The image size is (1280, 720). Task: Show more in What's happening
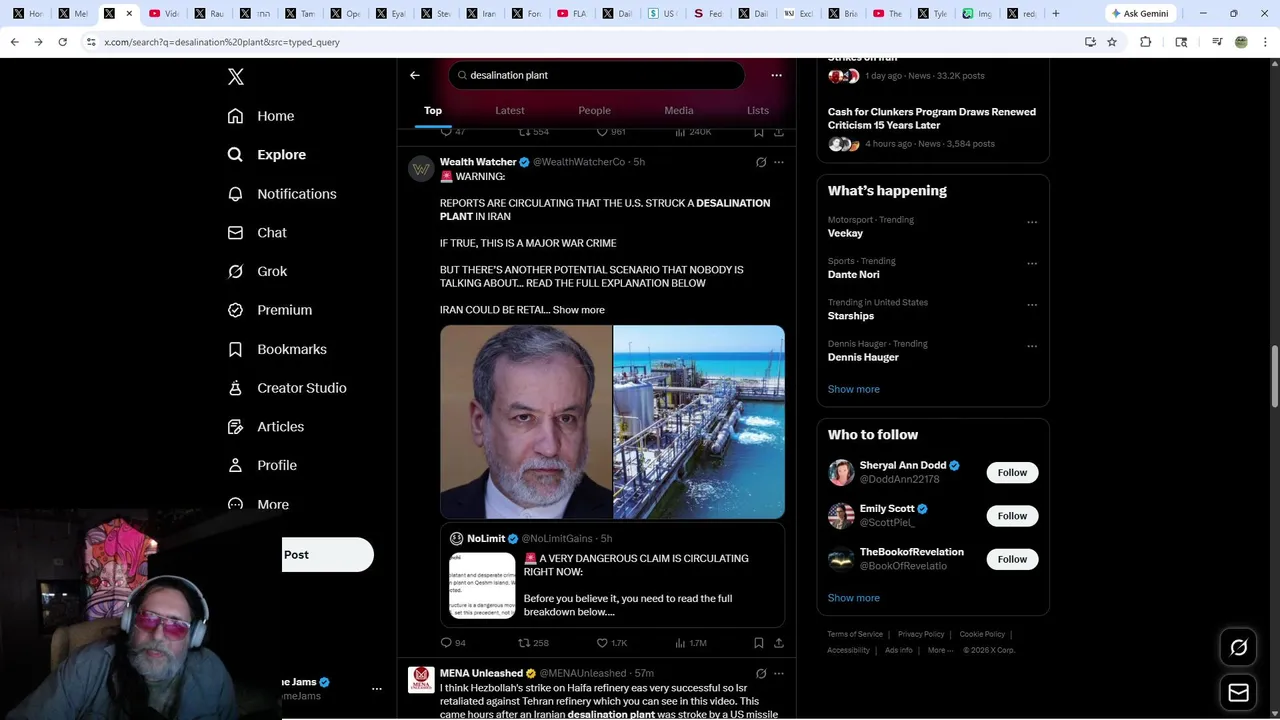(854, 389)
